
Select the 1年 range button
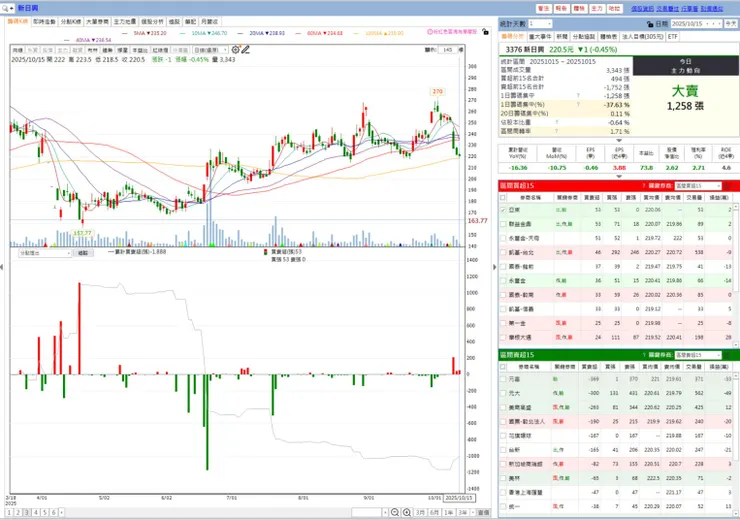(448, 512)
